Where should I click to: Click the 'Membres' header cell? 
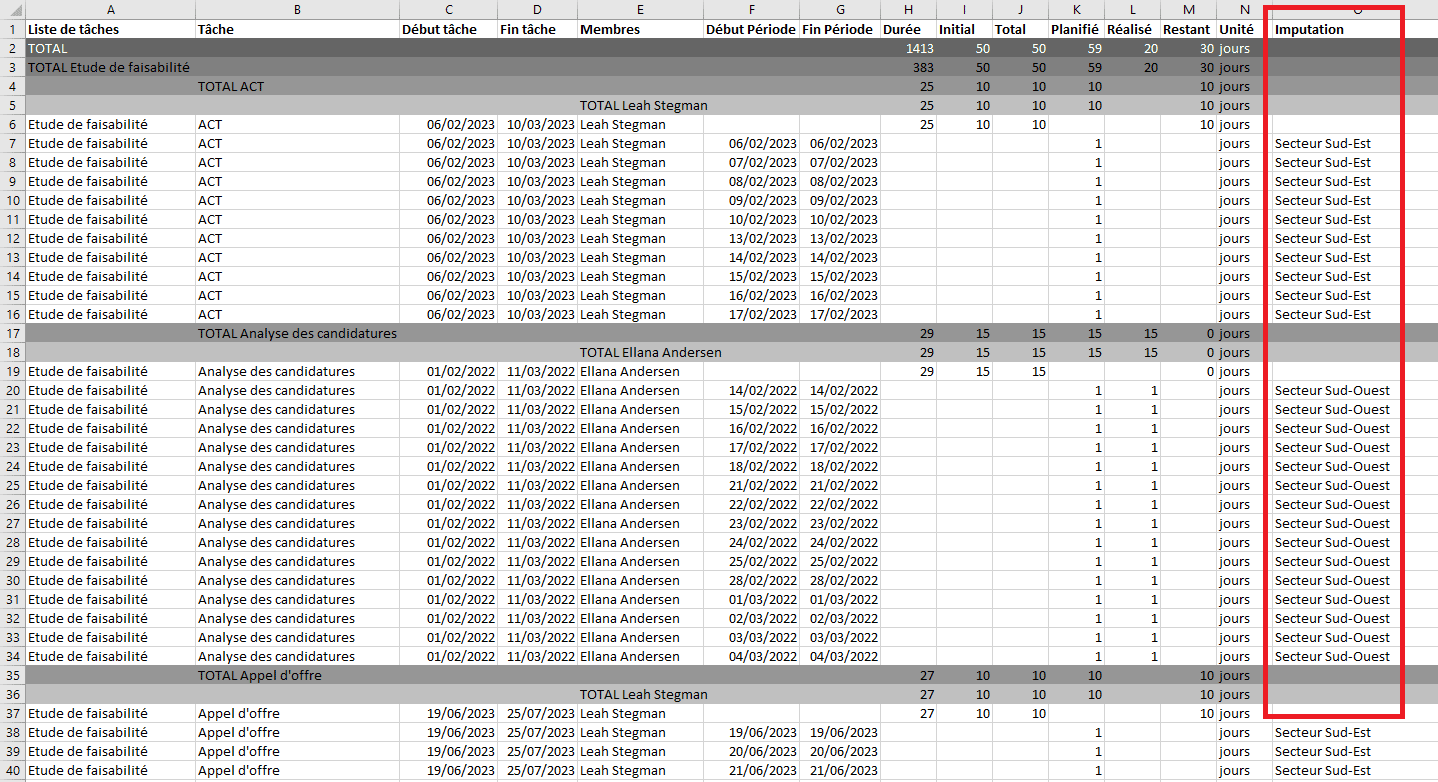coord(640,29)
